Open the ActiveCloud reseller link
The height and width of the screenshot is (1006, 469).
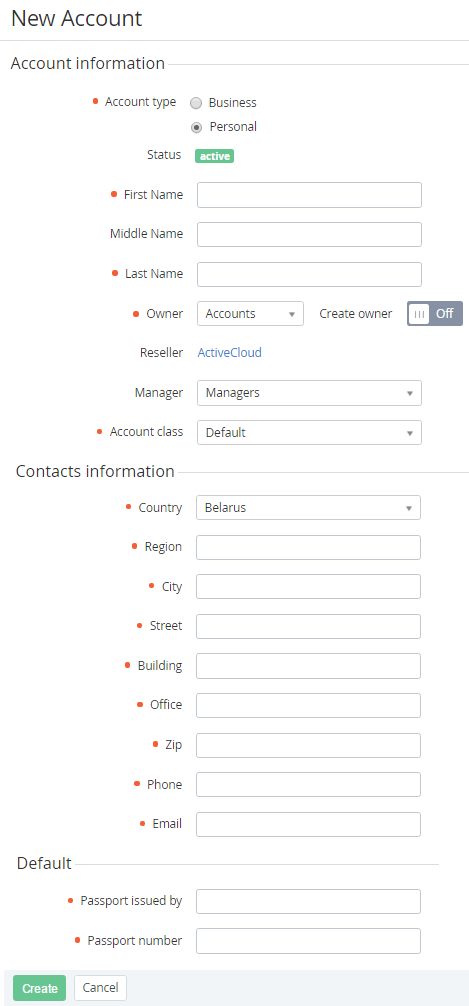click(230, 352)
